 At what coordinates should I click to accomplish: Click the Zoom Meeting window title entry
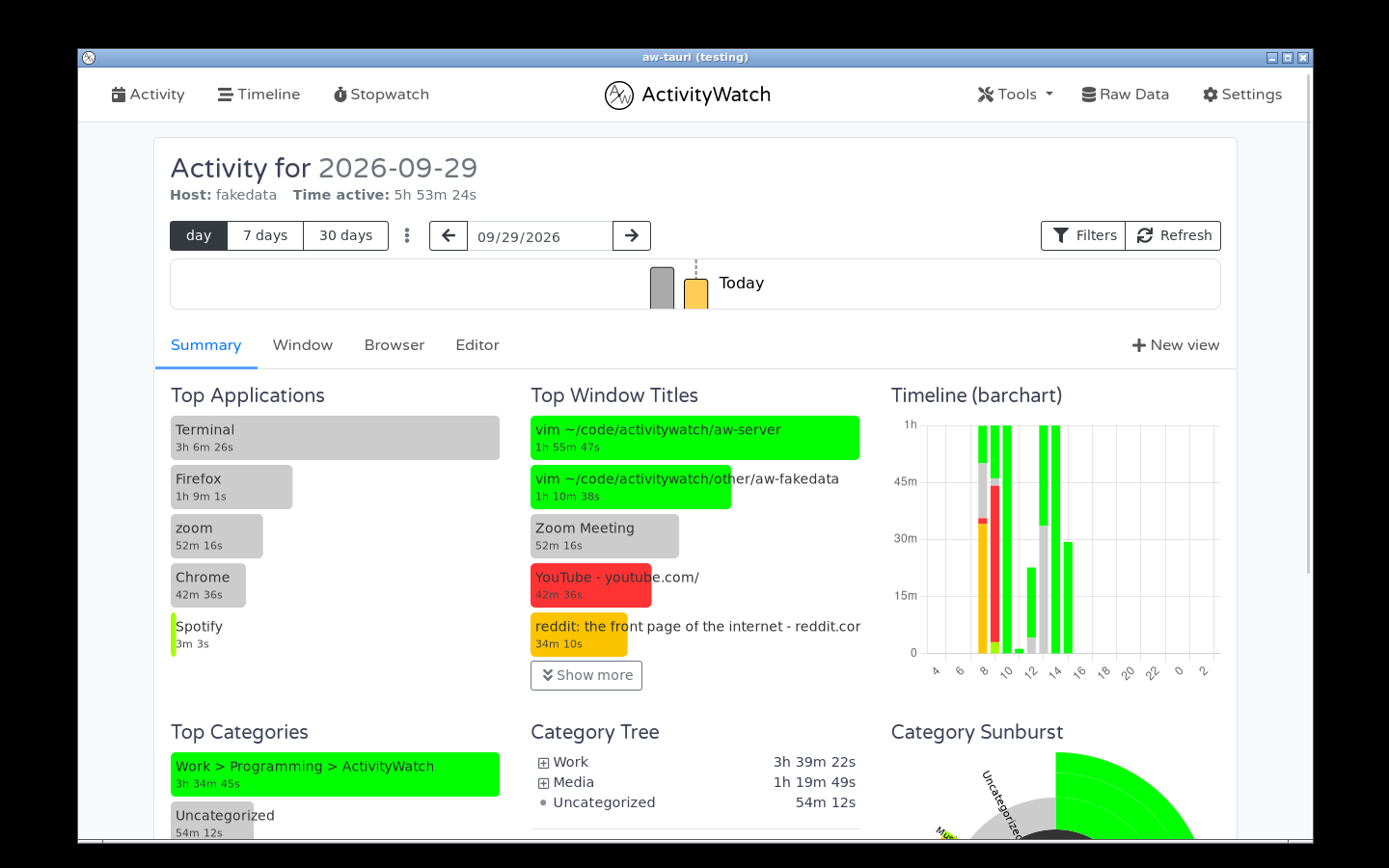click(605, 536)
